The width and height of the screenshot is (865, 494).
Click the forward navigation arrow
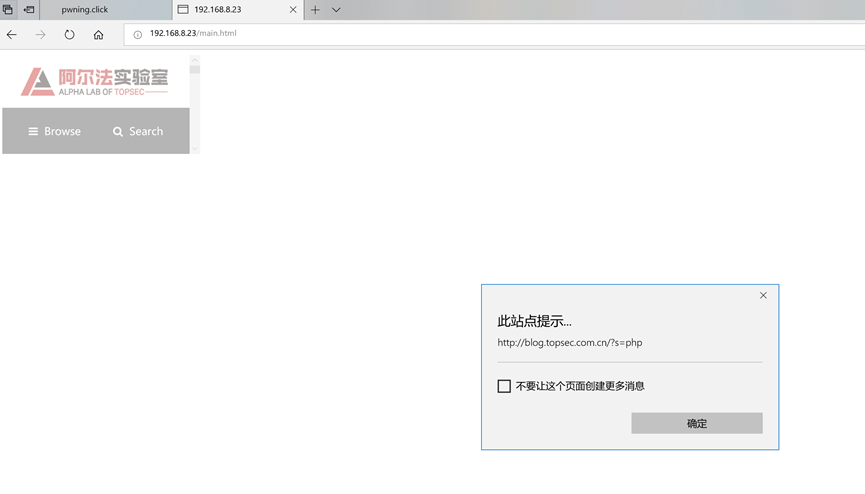(40, 34)
